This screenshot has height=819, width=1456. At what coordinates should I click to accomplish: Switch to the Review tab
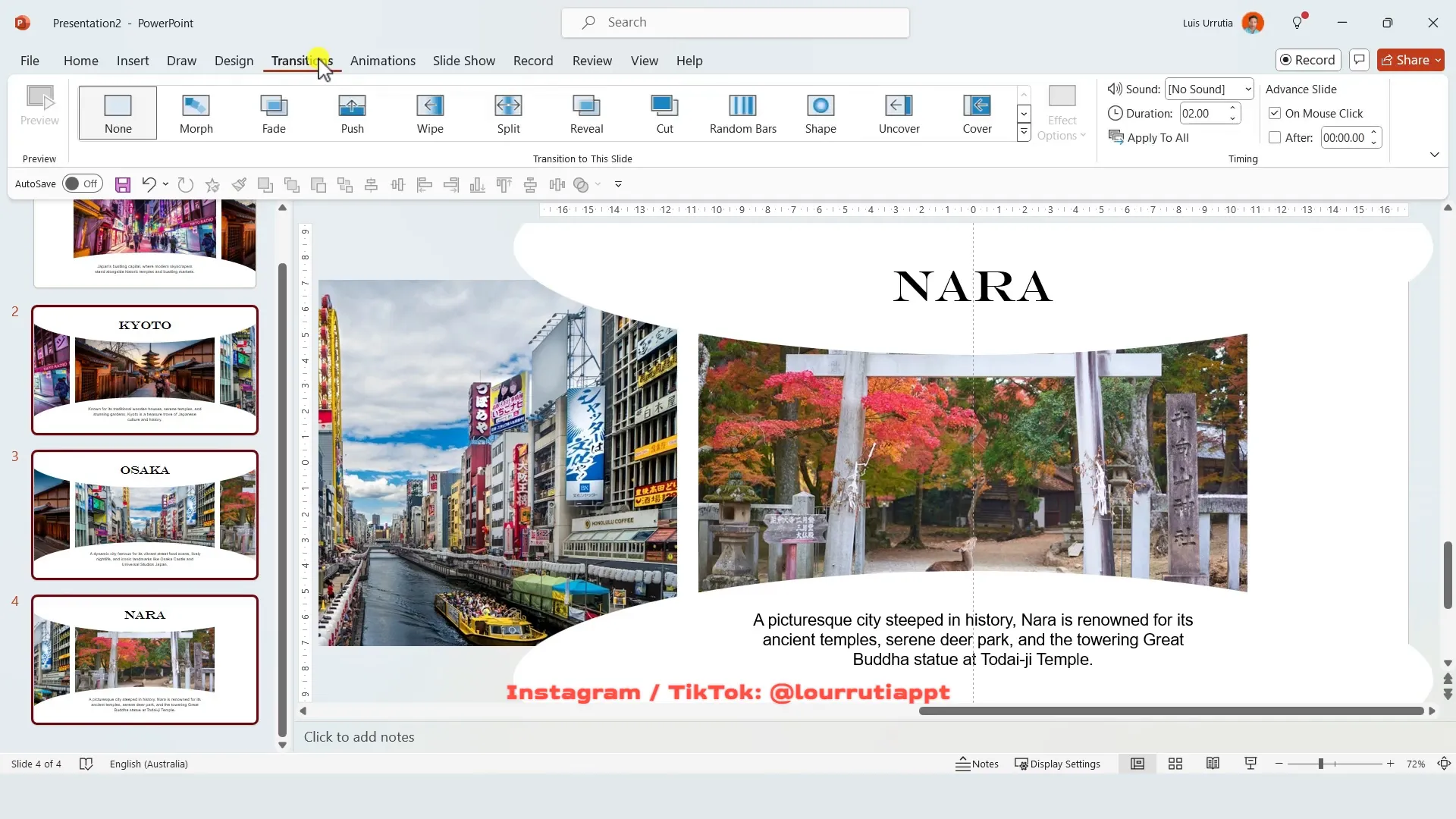(x=591, y=61)
